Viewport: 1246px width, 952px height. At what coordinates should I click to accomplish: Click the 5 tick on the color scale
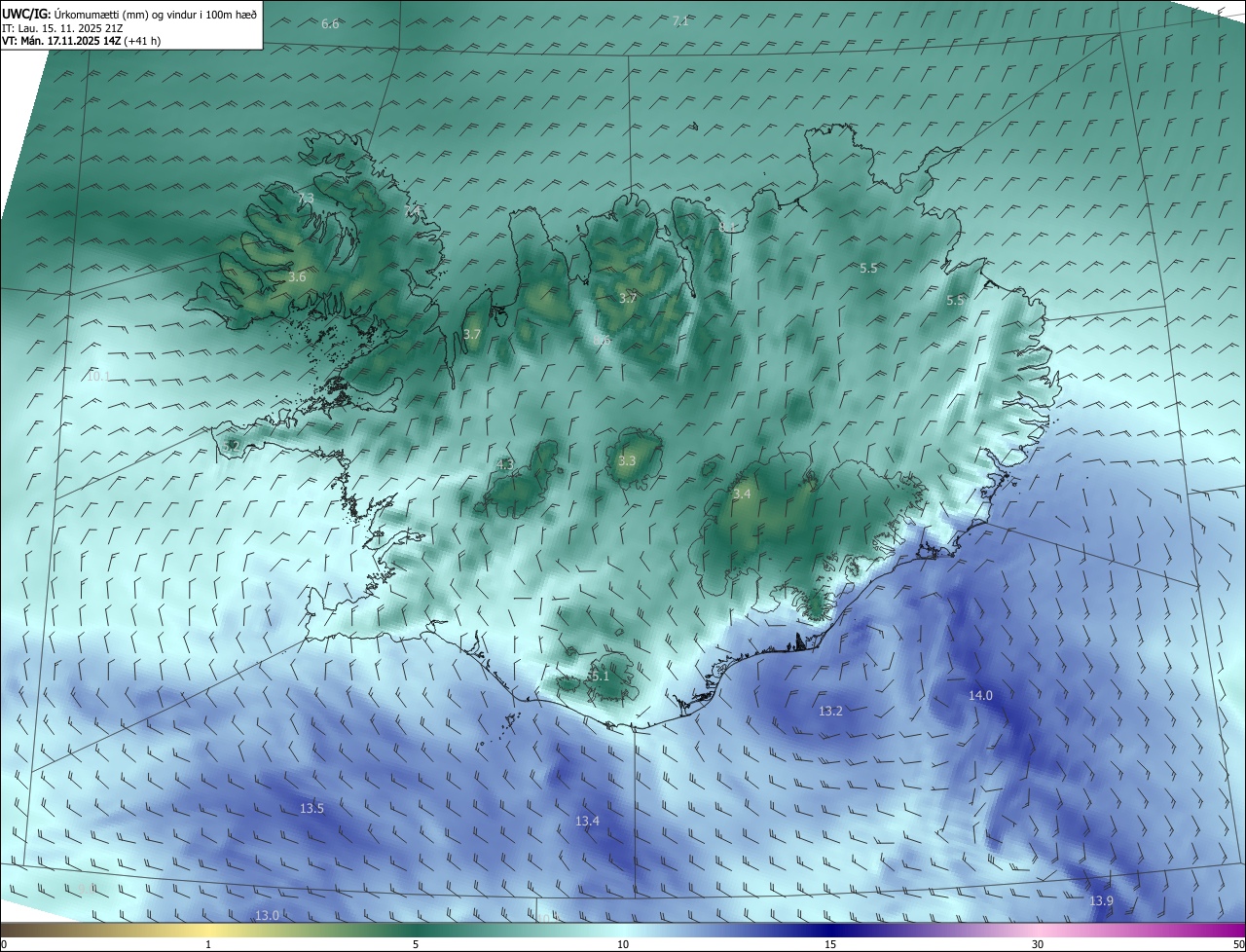tap(416, 945)
